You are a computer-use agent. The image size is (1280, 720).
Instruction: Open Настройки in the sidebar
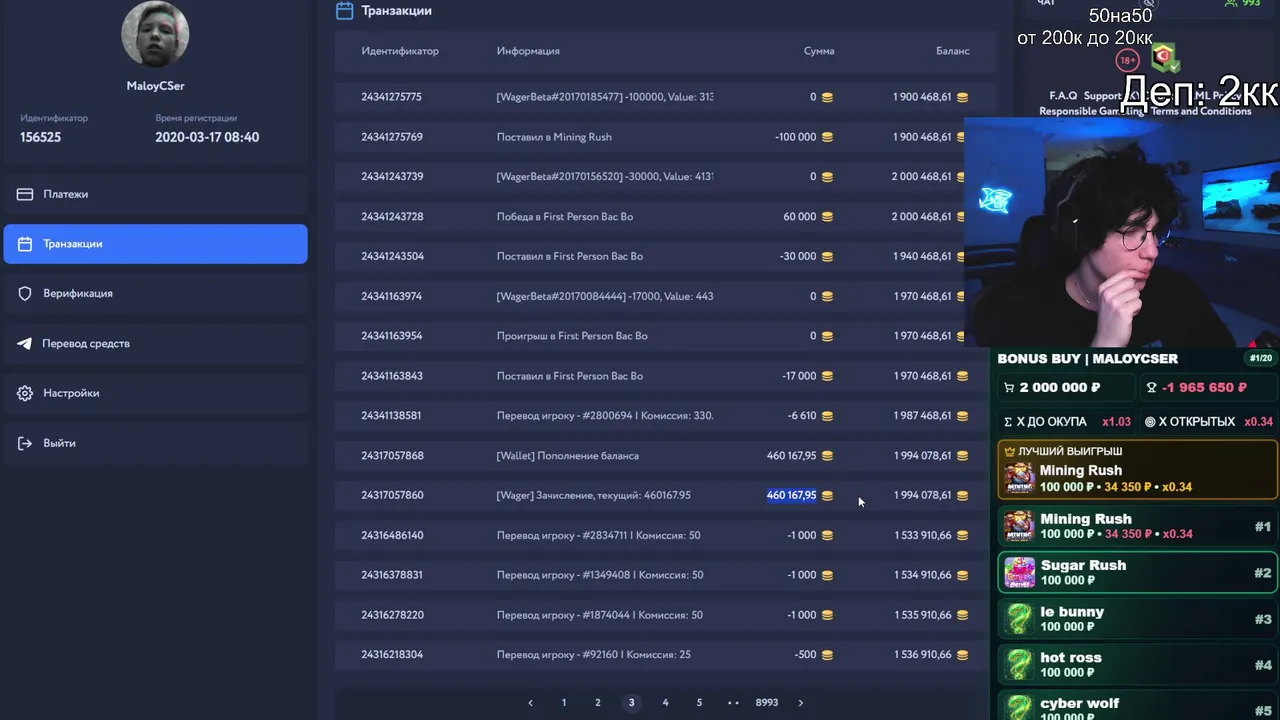155,393
